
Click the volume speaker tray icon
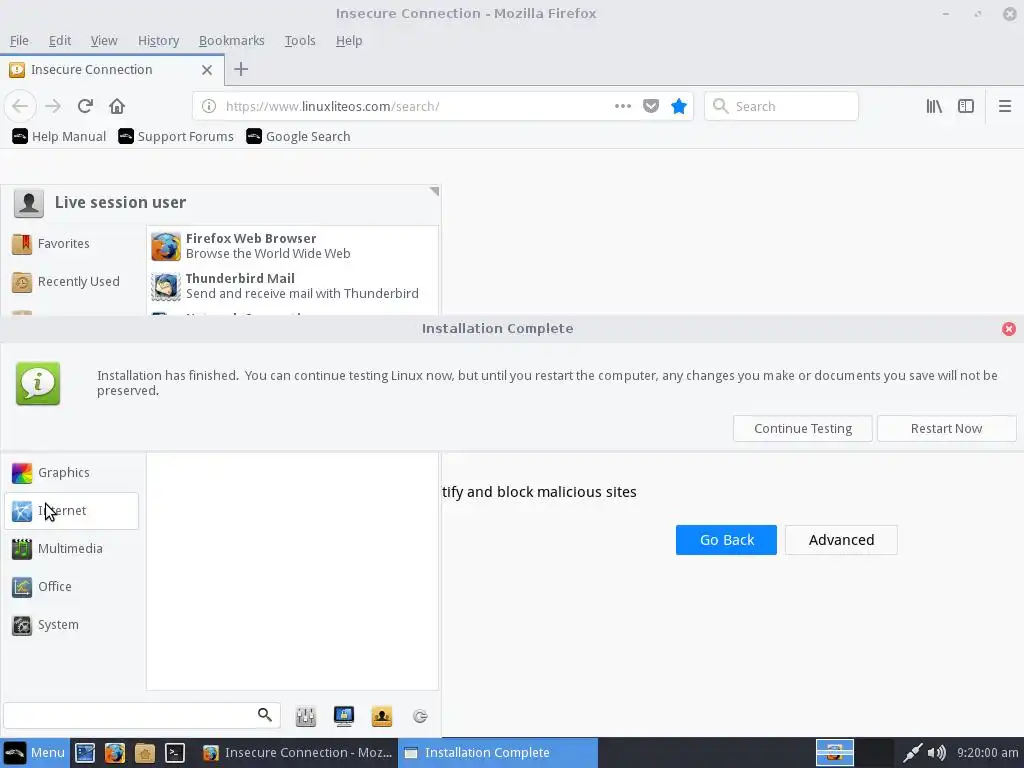[936, 753]
